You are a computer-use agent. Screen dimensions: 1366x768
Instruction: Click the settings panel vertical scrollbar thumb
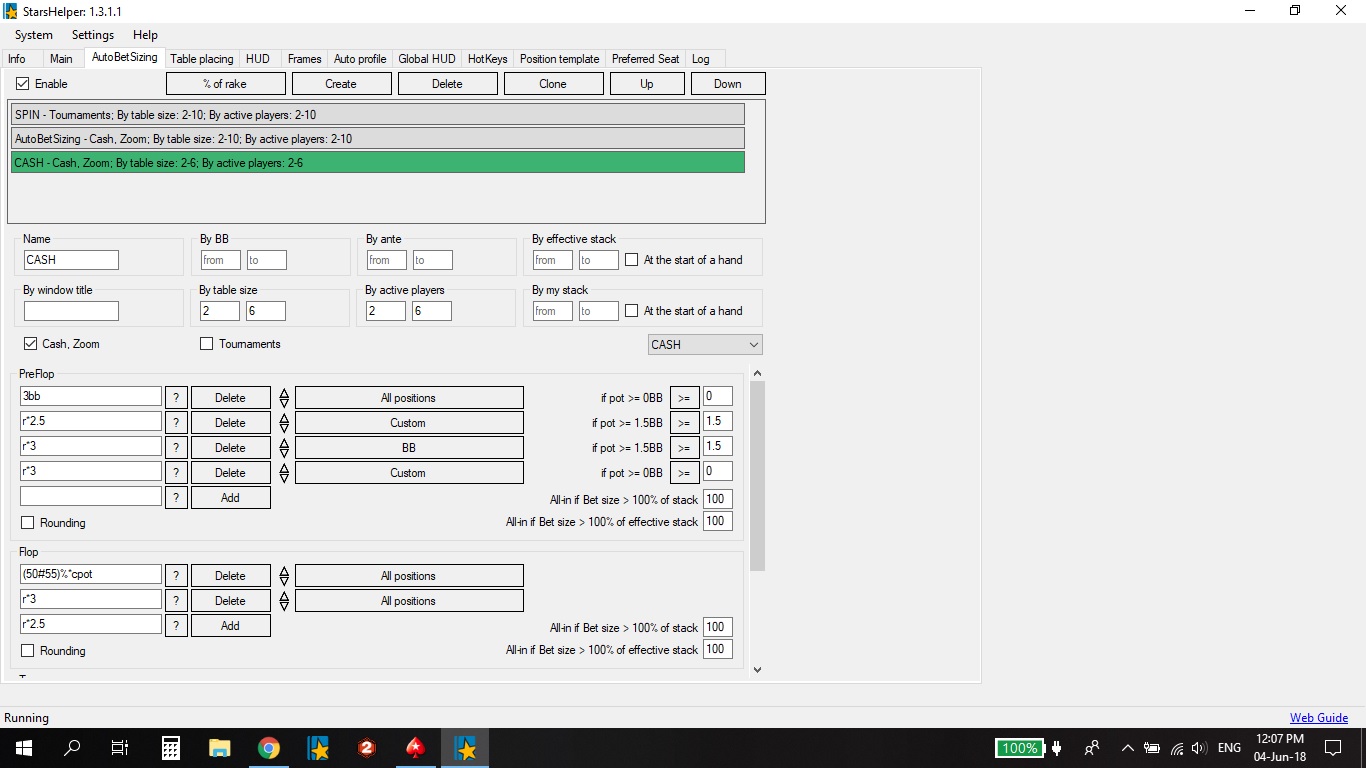757,476
